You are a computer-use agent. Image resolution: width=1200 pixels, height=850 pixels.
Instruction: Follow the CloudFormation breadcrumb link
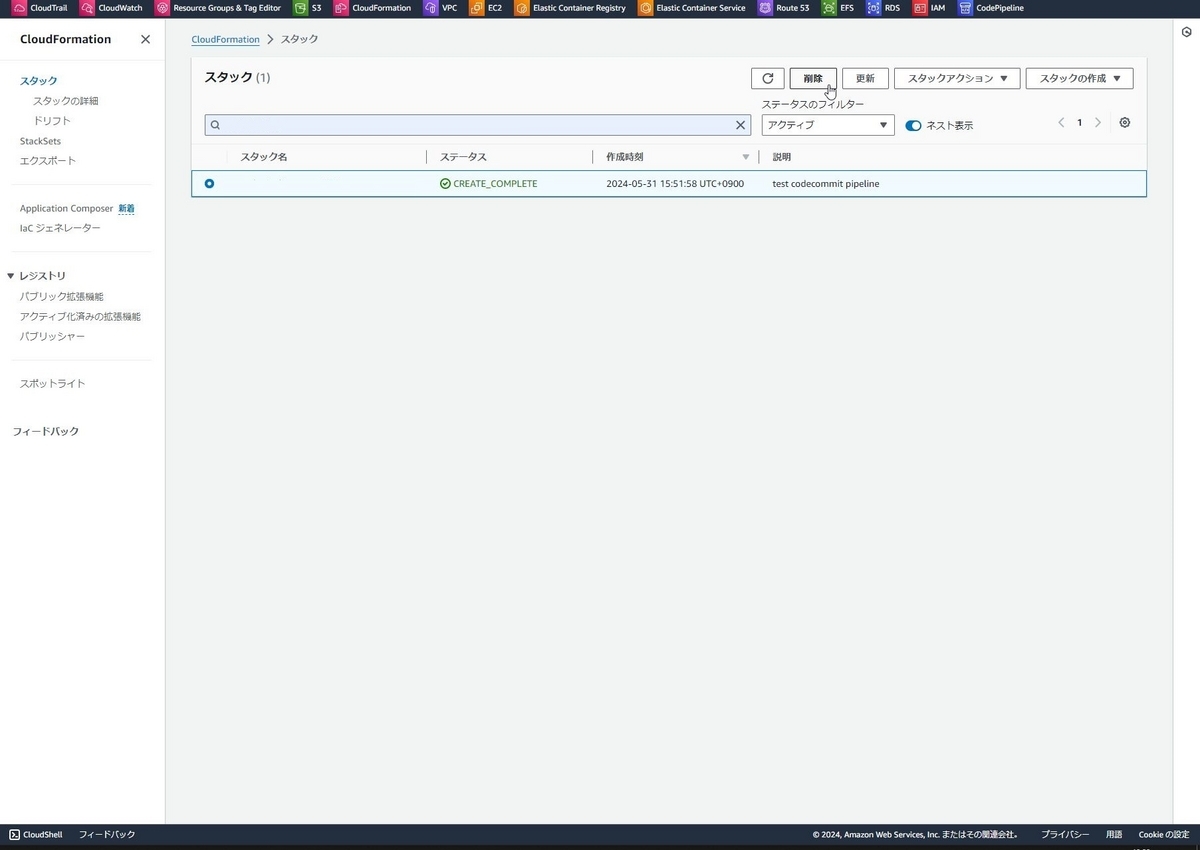(225, 39)
